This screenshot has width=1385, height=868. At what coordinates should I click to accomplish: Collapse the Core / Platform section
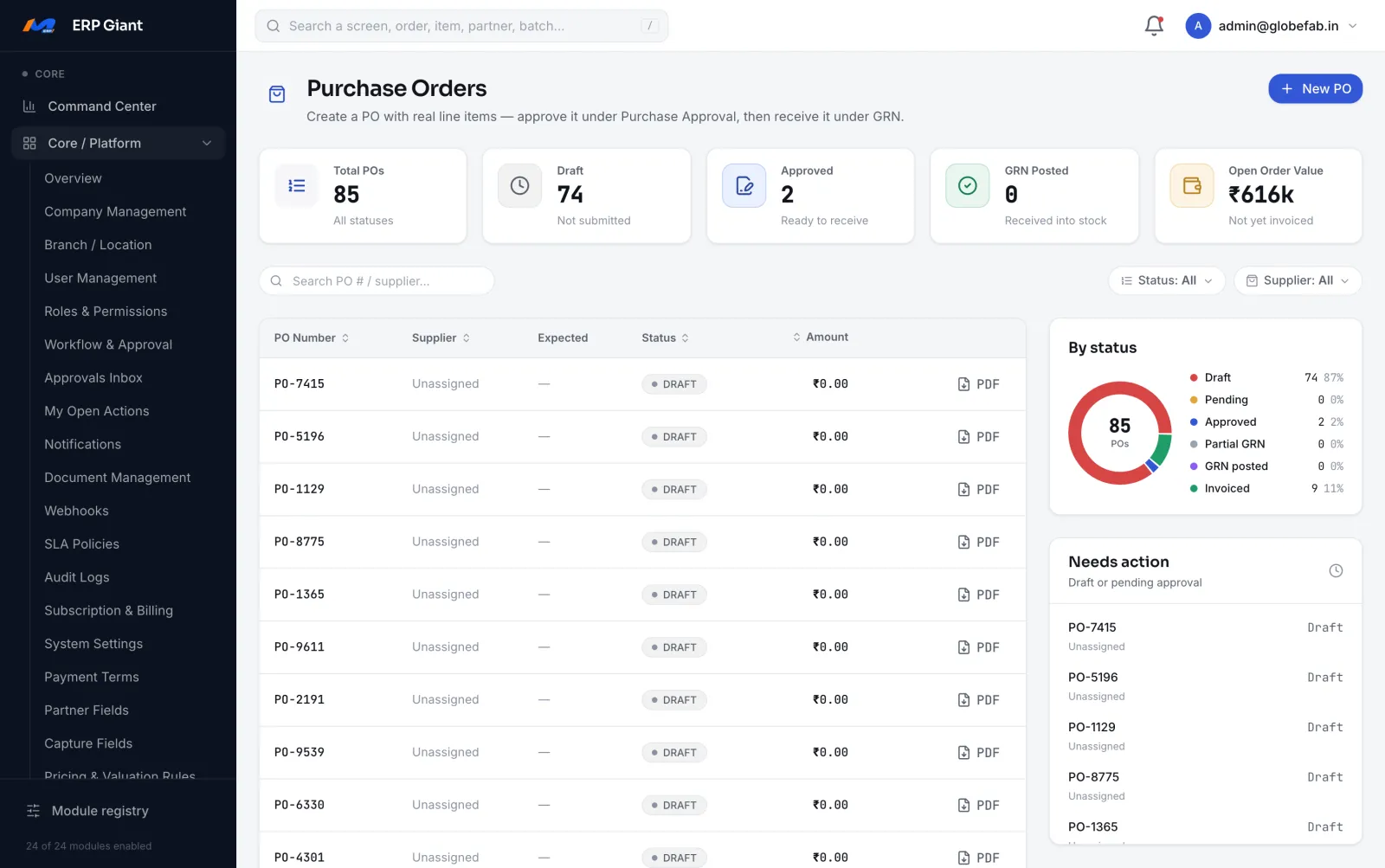[119, 144]
